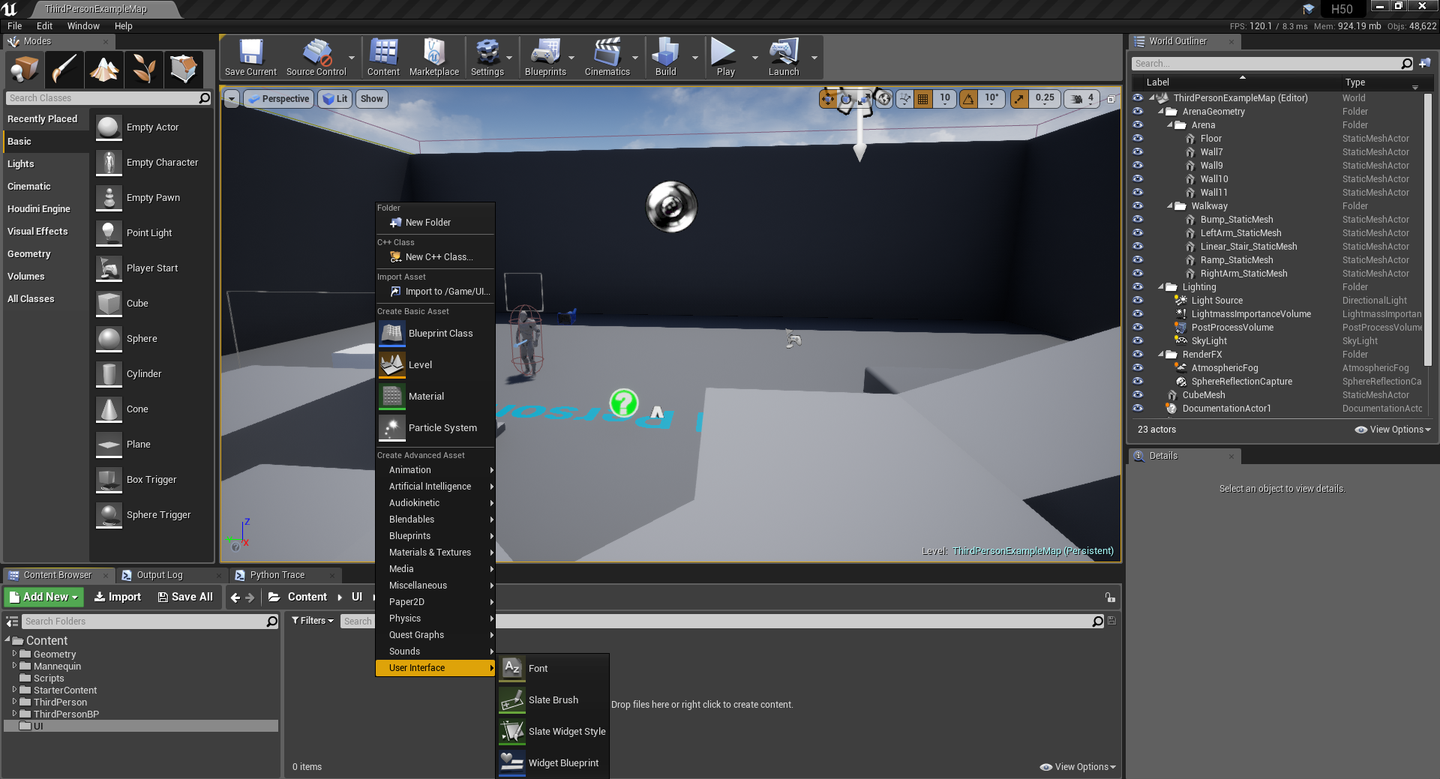
Task: Click the Cinematics toolbar icon
Action: (609, 57)
